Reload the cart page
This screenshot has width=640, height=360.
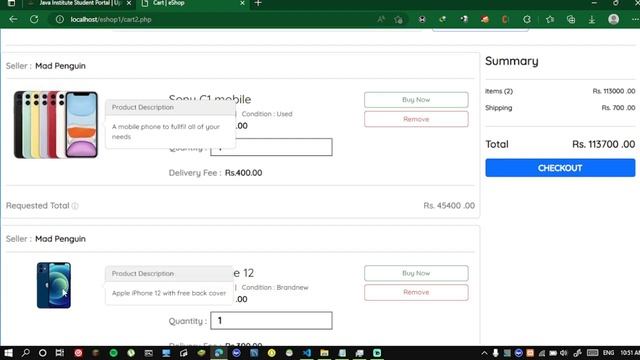pyautogui.click(x=34, y=19)
